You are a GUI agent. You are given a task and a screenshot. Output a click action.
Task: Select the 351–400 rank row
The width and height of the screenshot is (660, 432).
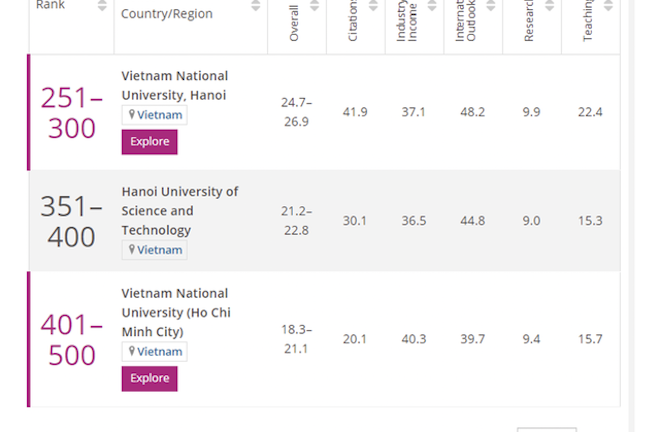pos(71,221)
